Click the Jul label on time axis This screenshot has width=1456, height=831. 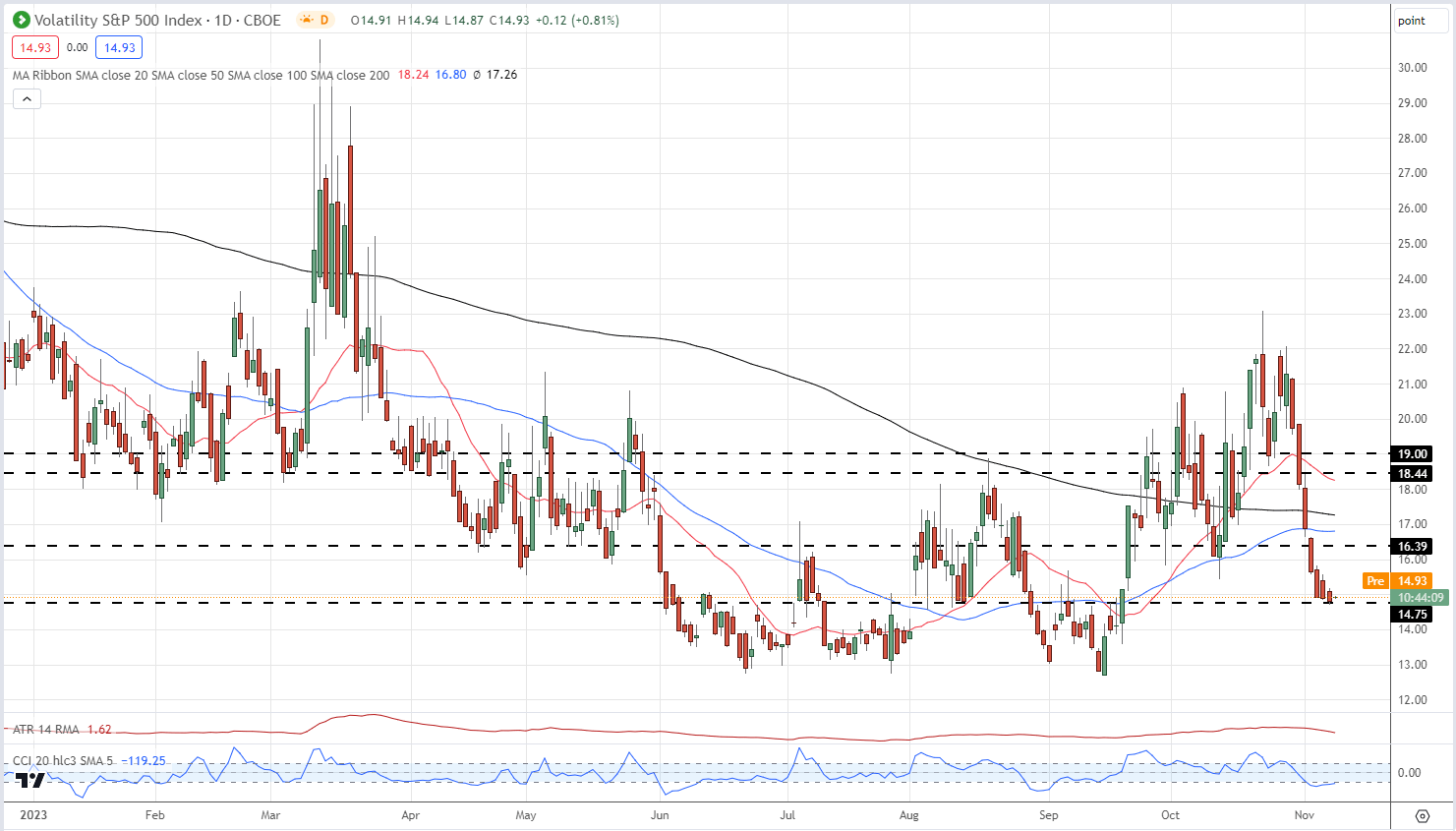tap(787, 815)
